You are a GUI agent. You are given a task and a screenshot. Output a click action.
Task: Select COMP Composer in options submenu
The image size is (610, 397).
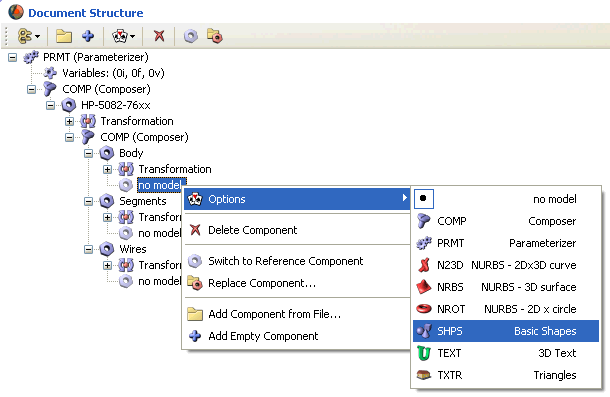coord(506,221)
